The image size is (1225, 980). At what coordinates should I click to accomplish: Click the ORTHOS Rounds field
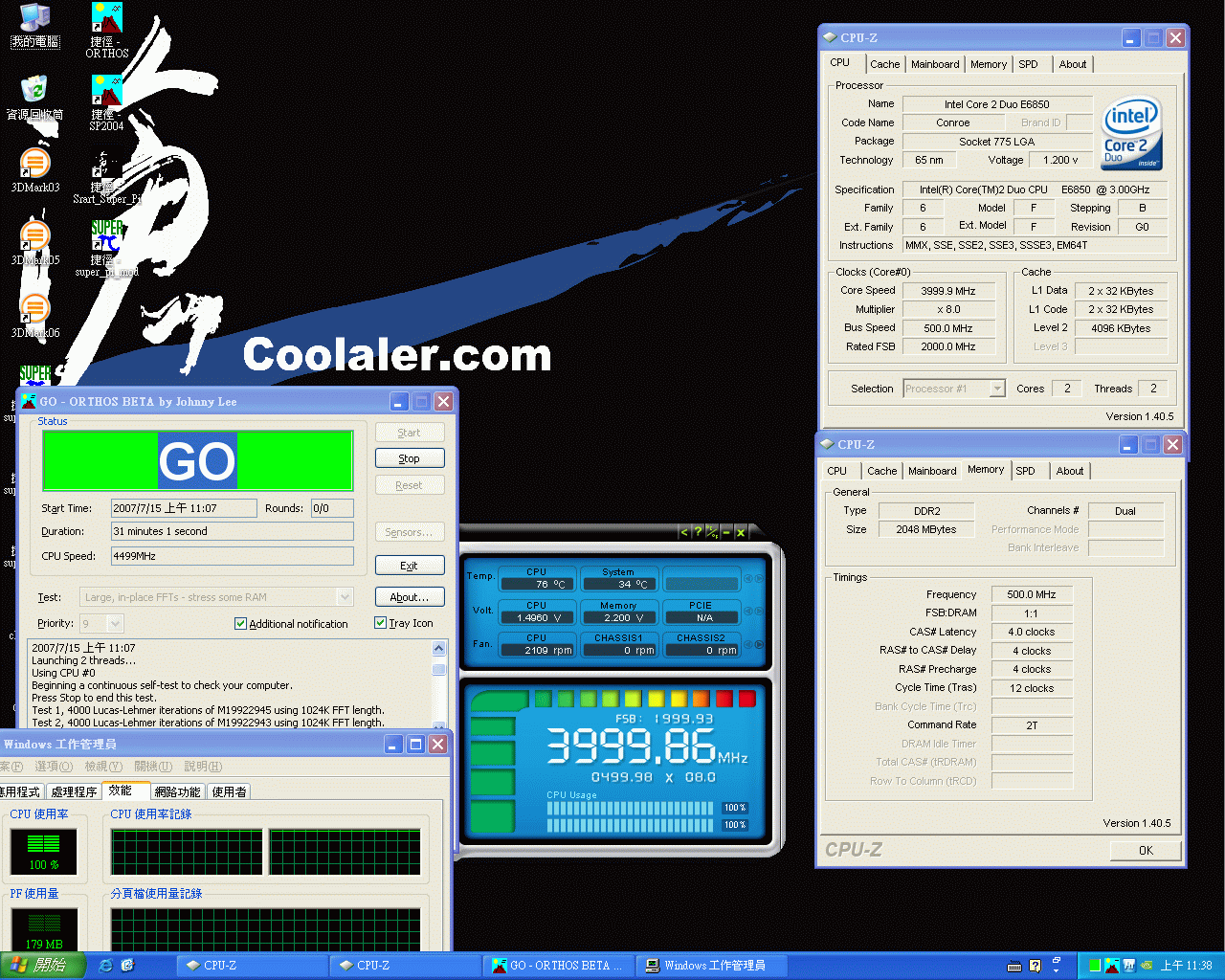click(x=331, y=508)
